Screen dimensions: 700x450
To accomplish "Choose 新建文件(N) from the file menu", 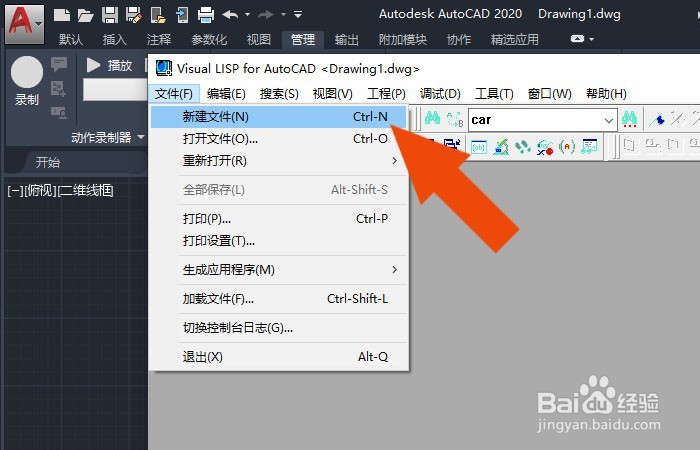I will (x=279, y=117).
